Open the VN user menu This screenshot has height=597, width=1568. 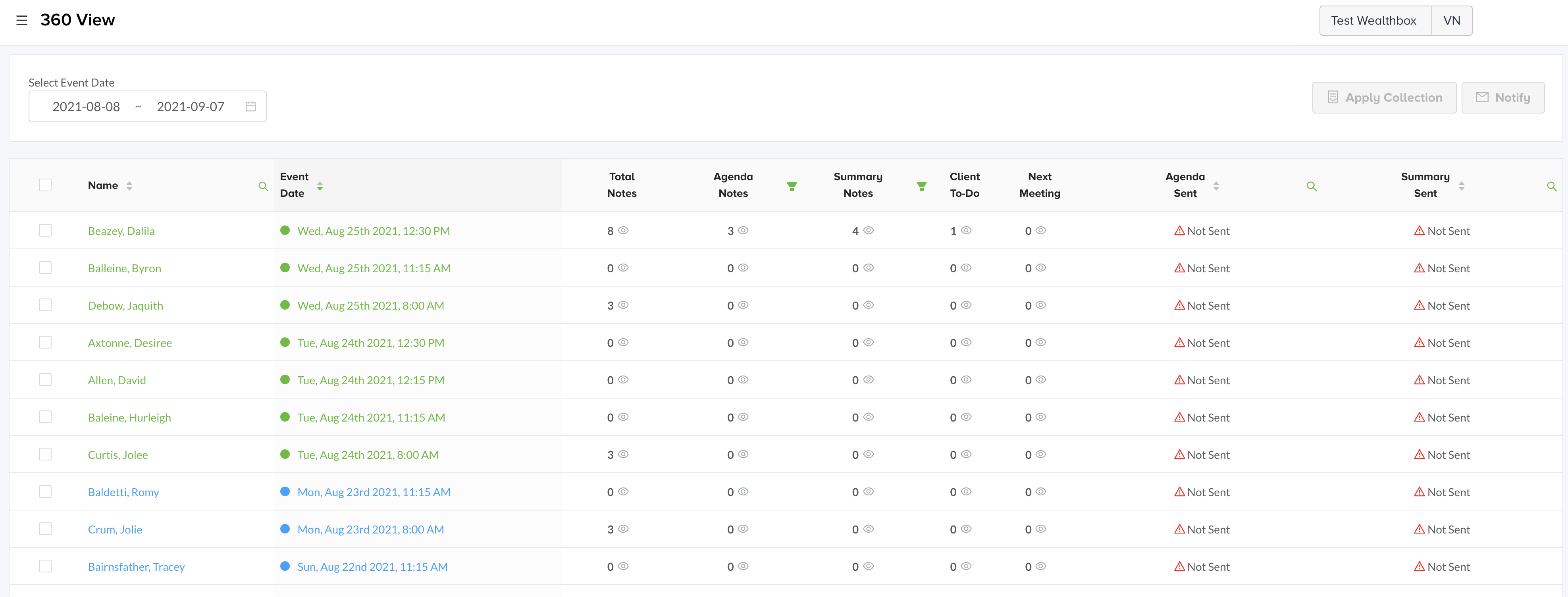coord(1451,21)
